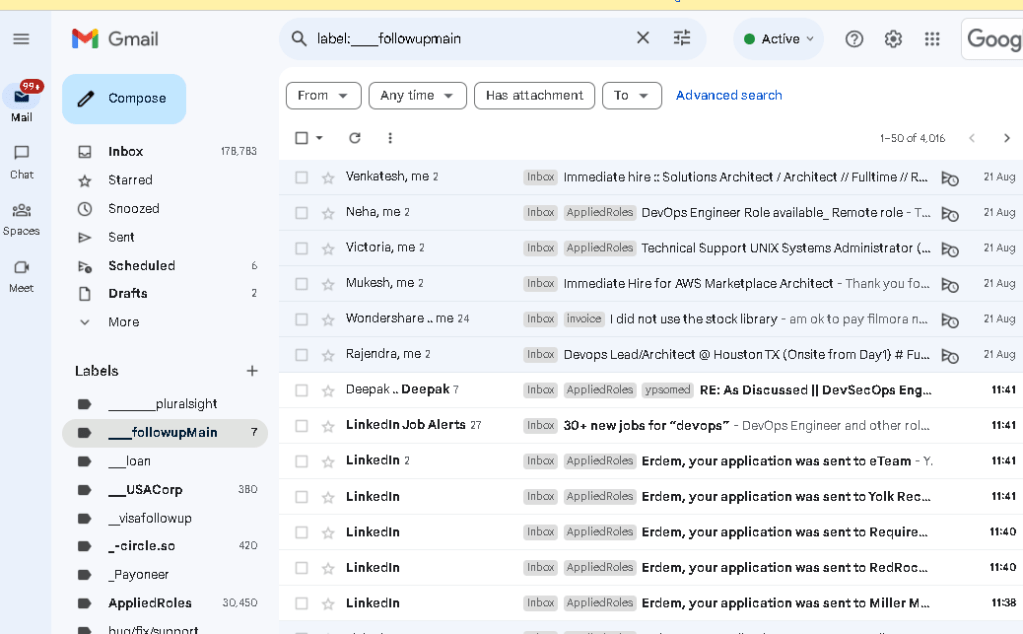Click the Gmail logo
Viewport: 1023px width, 634px height.
click(115, 39)
